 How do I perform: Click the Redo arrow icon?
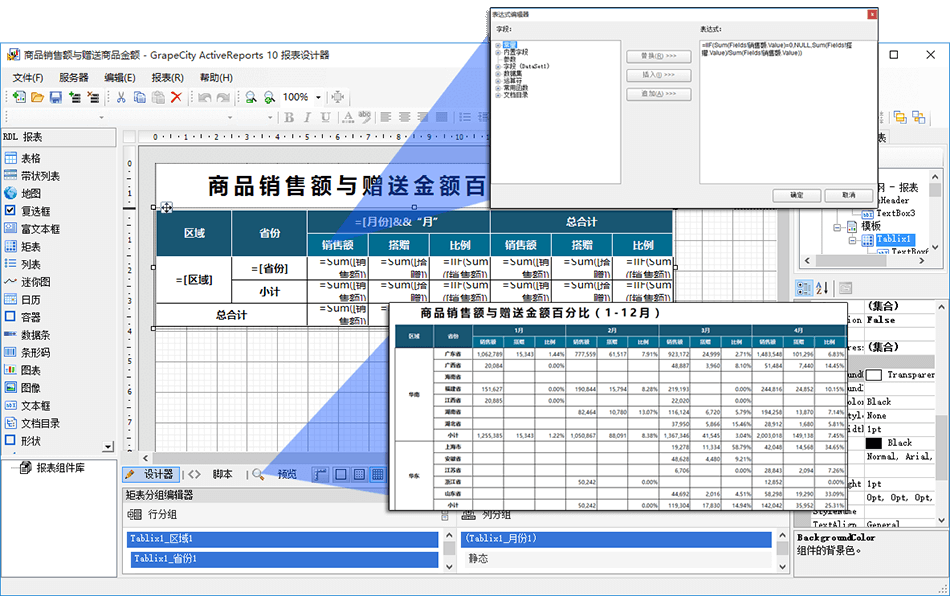[223, 97]
